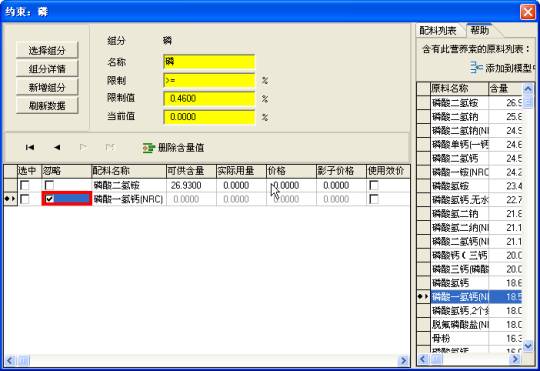Select 磷酸二氢钠 in the raw material list
Screen dimensions: 540x371
click(x=459, y=117)
